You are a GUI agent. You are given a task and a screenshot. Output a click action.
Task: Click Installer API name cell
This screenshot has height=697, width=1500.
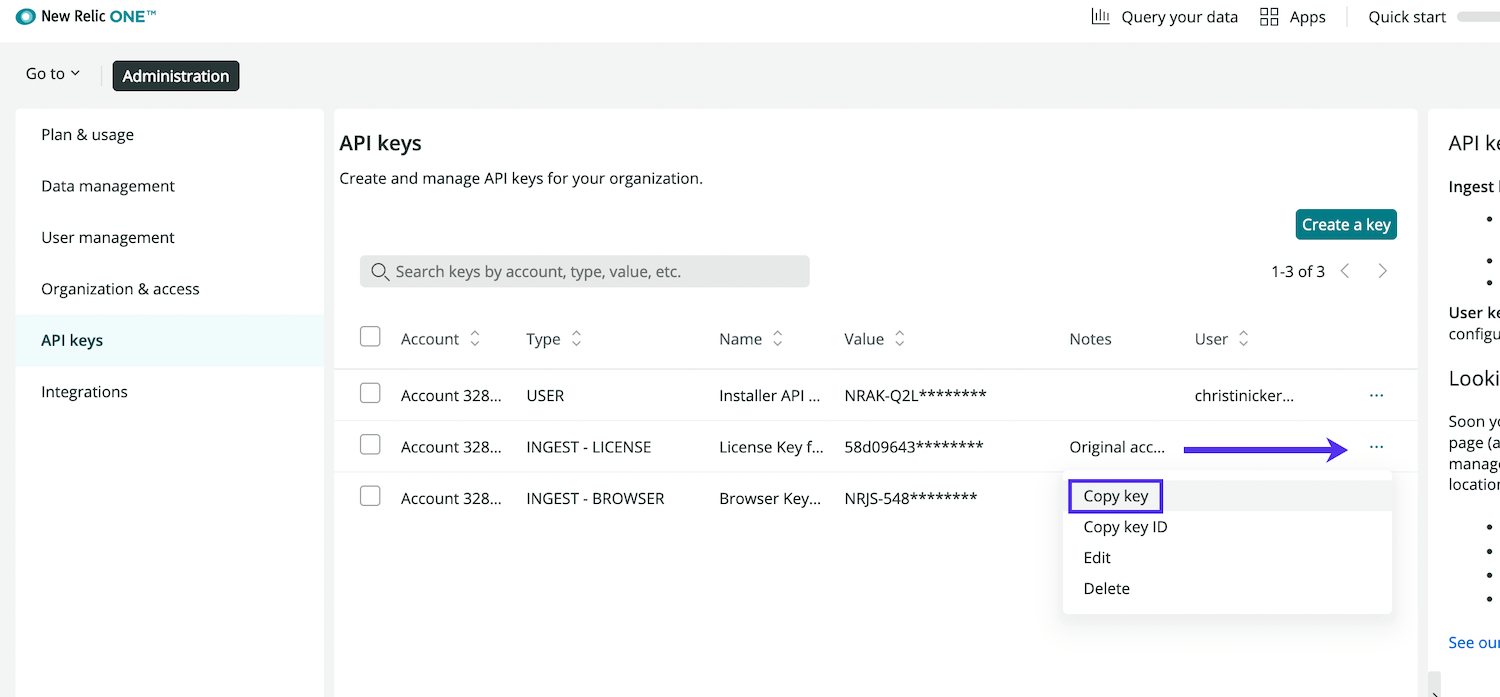point(771,396)
